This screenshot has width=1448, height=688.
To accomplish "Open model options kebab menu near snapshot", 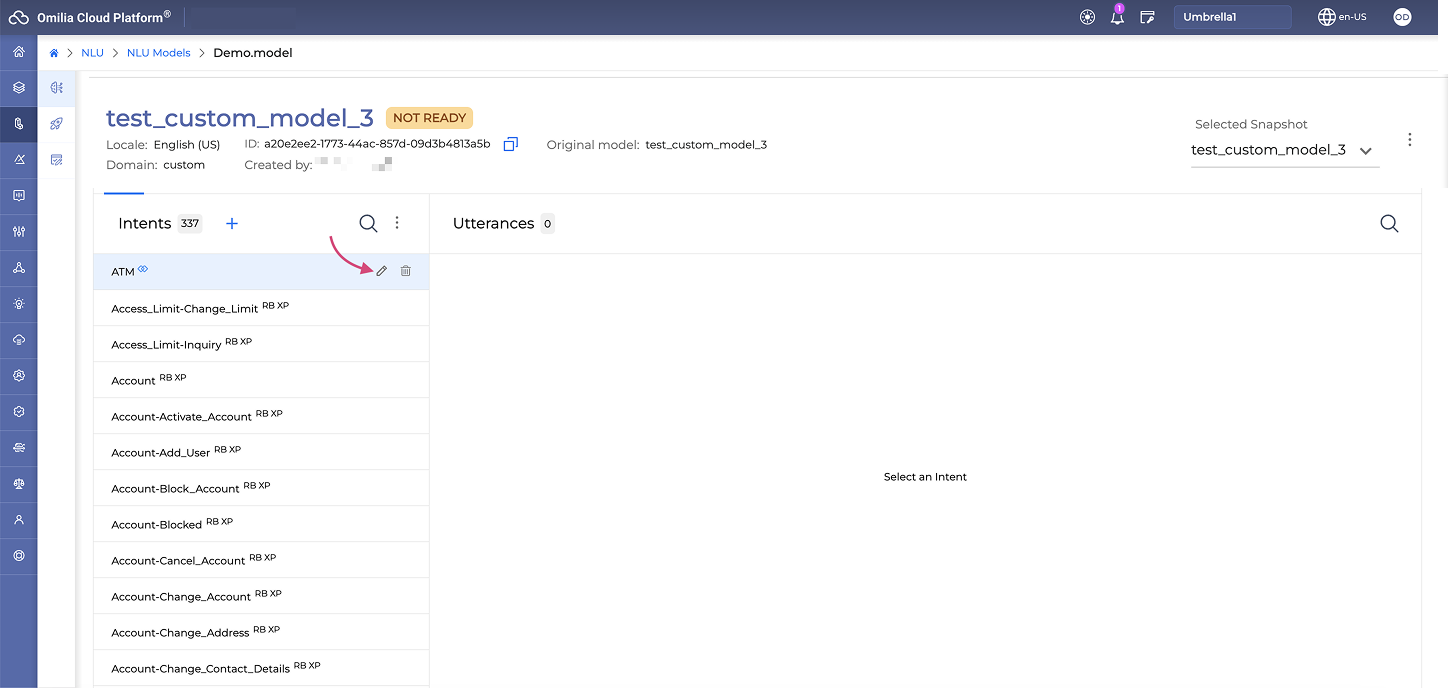I will click(x=1409, y=140).
